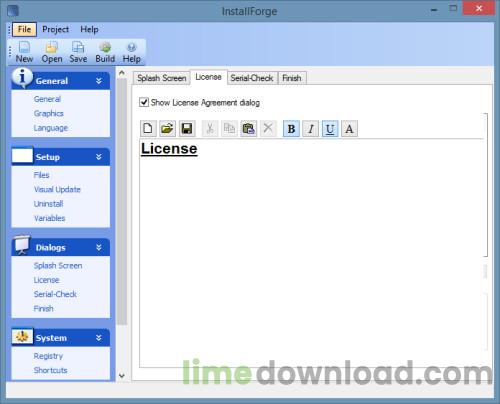Image resolution: width=500 pixels, height=404 pixels.
Task: Select the License tab
Action: (x=208, y=77)
